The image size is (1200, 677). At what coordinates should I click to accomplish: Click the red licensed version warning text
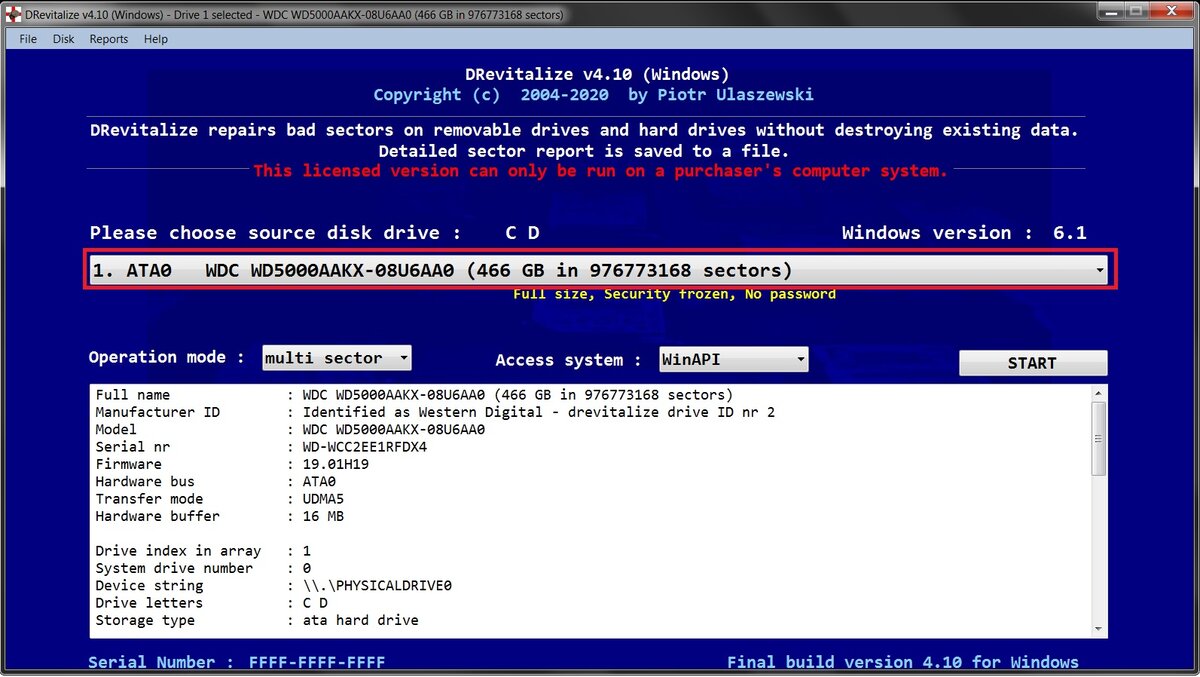pos(600,171)
